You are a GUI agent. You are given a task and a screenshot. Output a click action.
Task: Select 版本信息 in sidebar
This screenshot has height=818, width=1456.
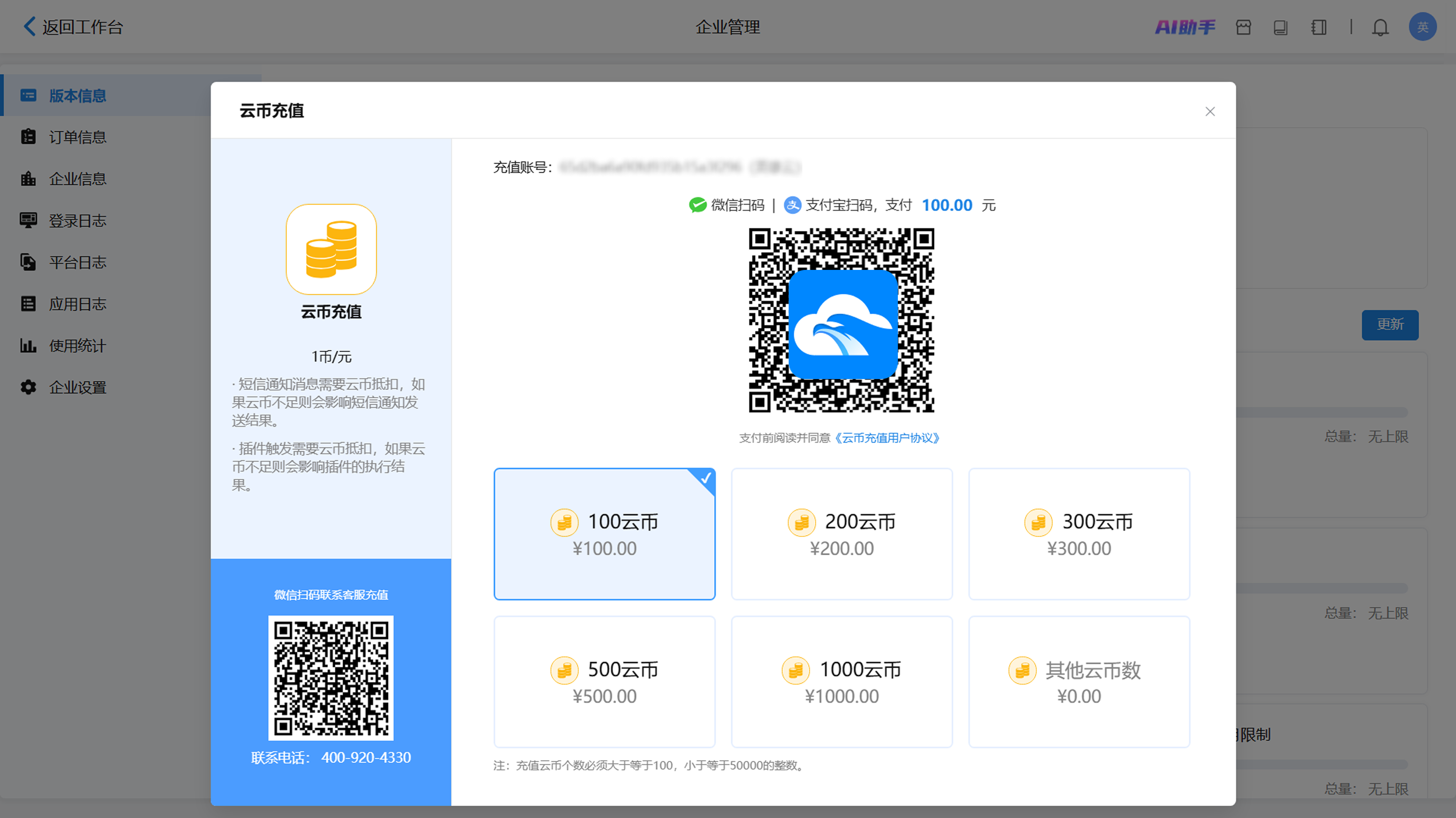coord(105,96)
